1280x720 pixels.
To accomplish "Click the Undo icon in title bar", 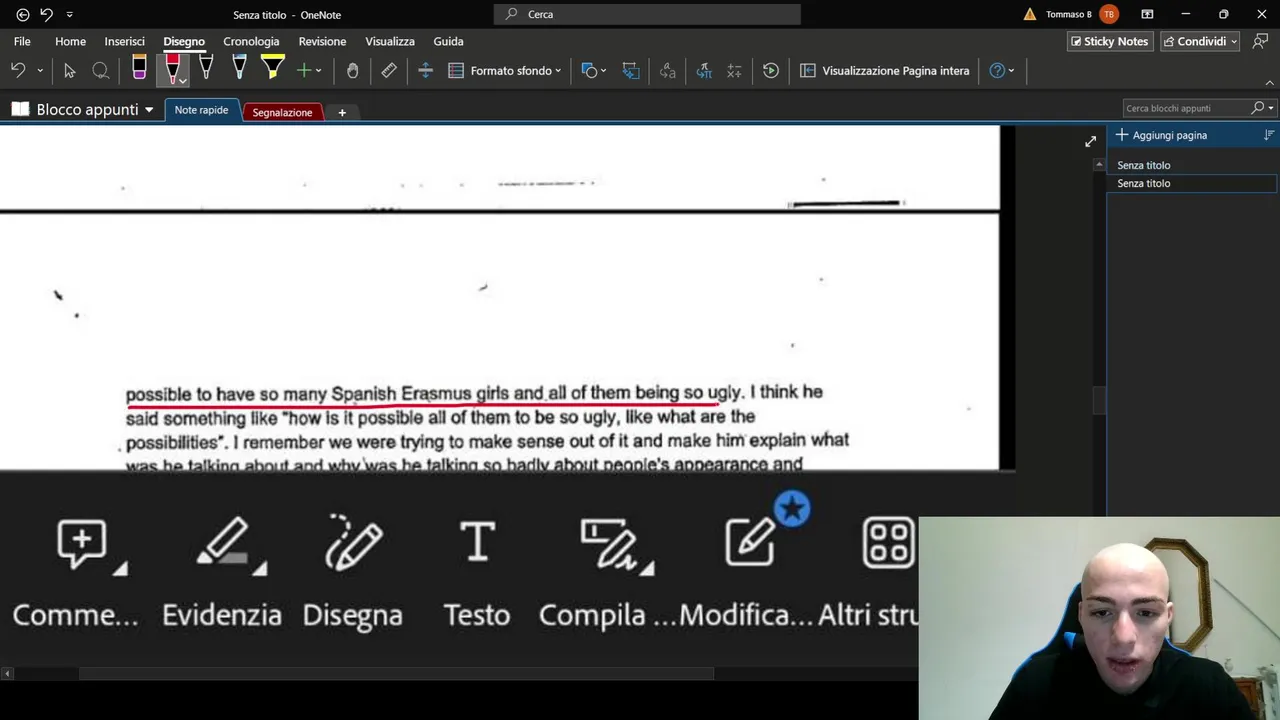I will coord(46,14).
